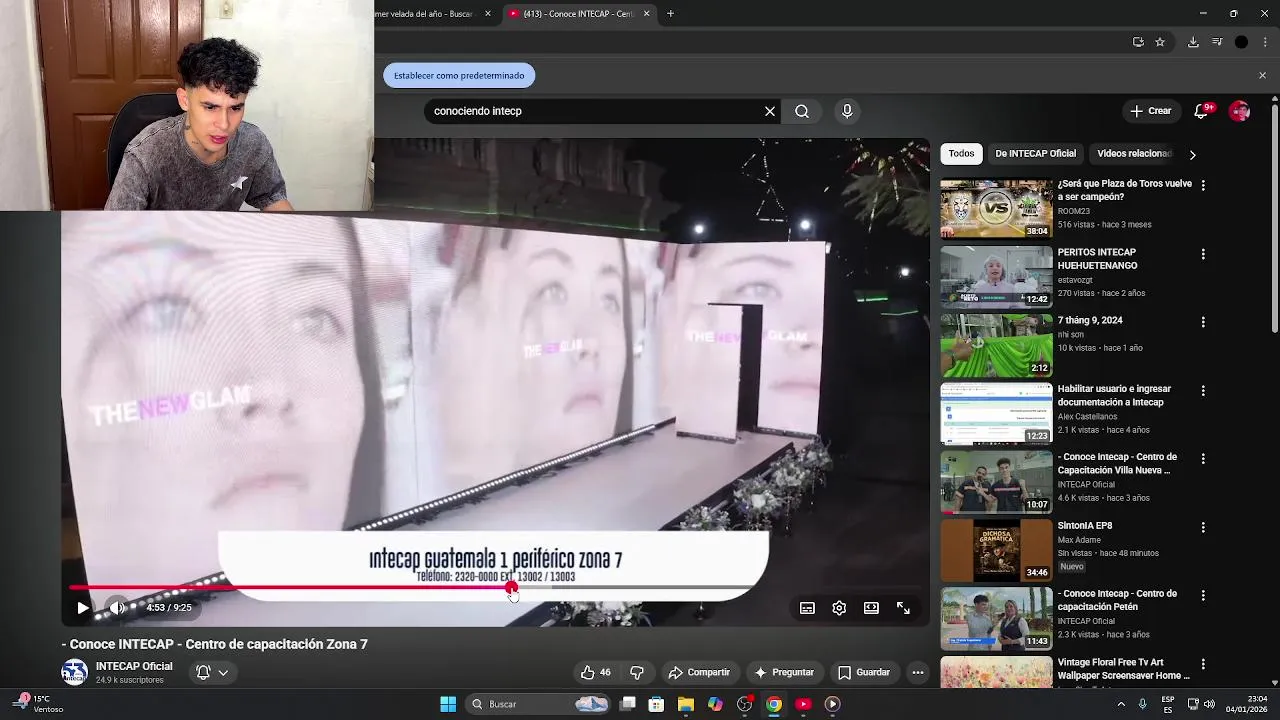Open Microsoft Store from taskbar
The height and width of the screenshot is (720, 1280).
[656, 704]
